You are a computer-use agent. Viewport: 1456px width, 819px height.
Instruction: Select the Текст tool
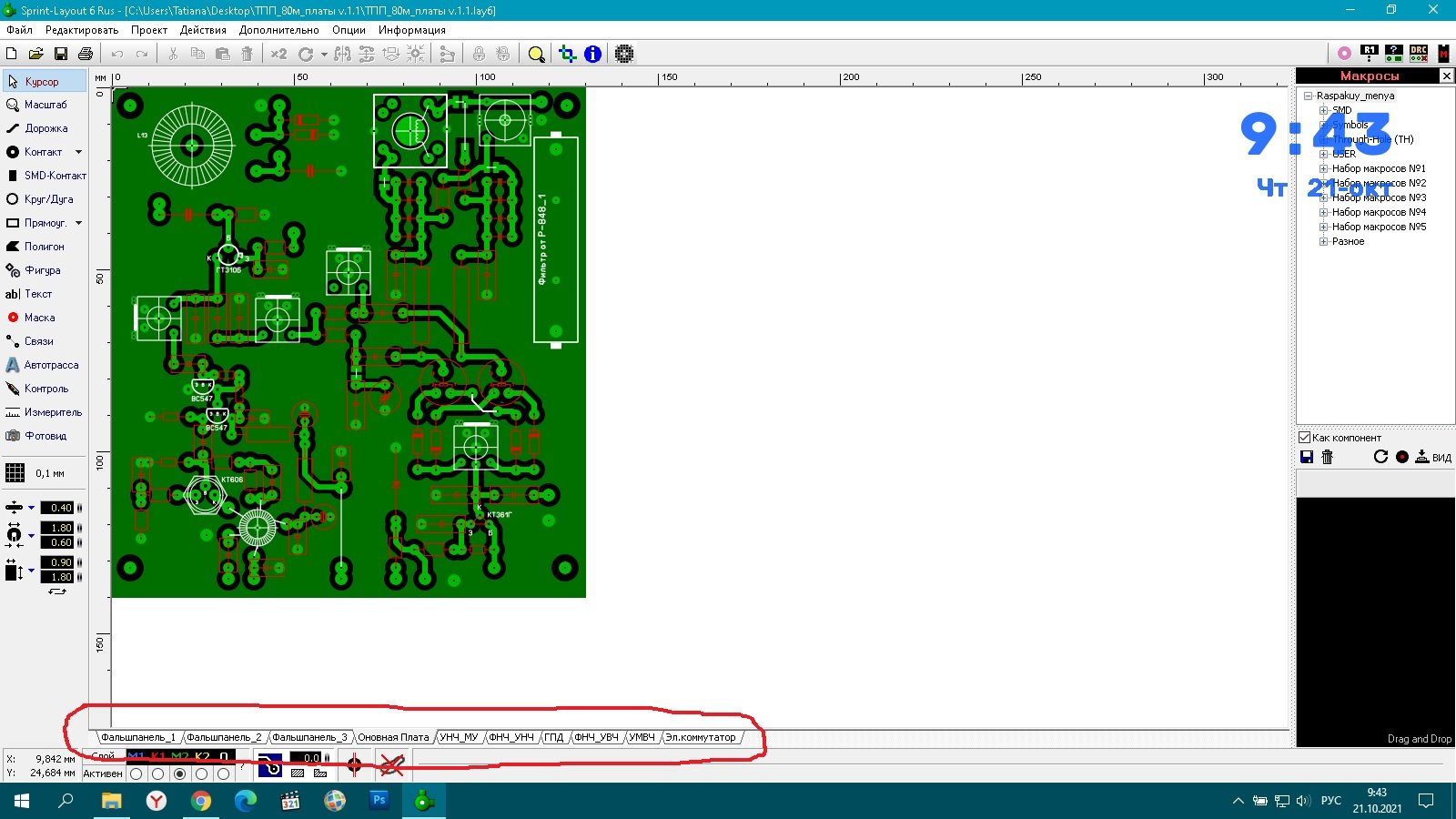click(x=45, y=294)
